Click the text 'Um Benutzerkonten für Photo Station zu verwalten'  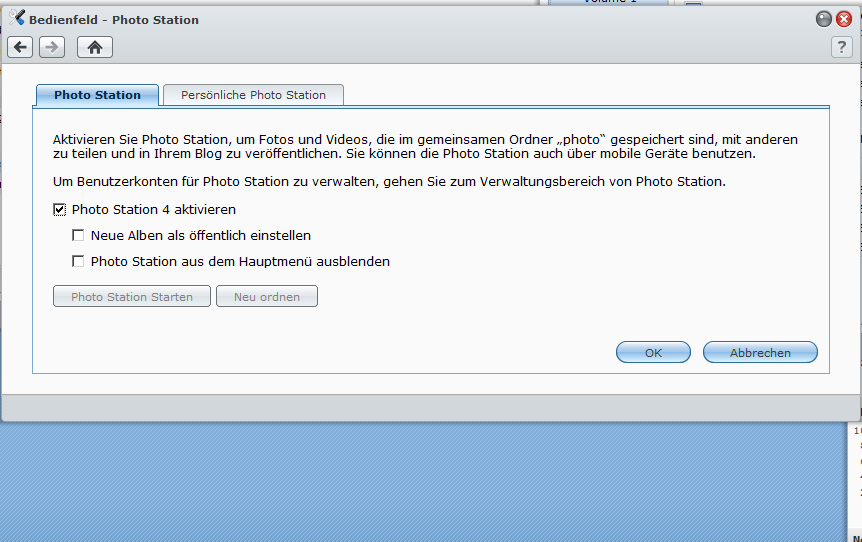(216, 181)
